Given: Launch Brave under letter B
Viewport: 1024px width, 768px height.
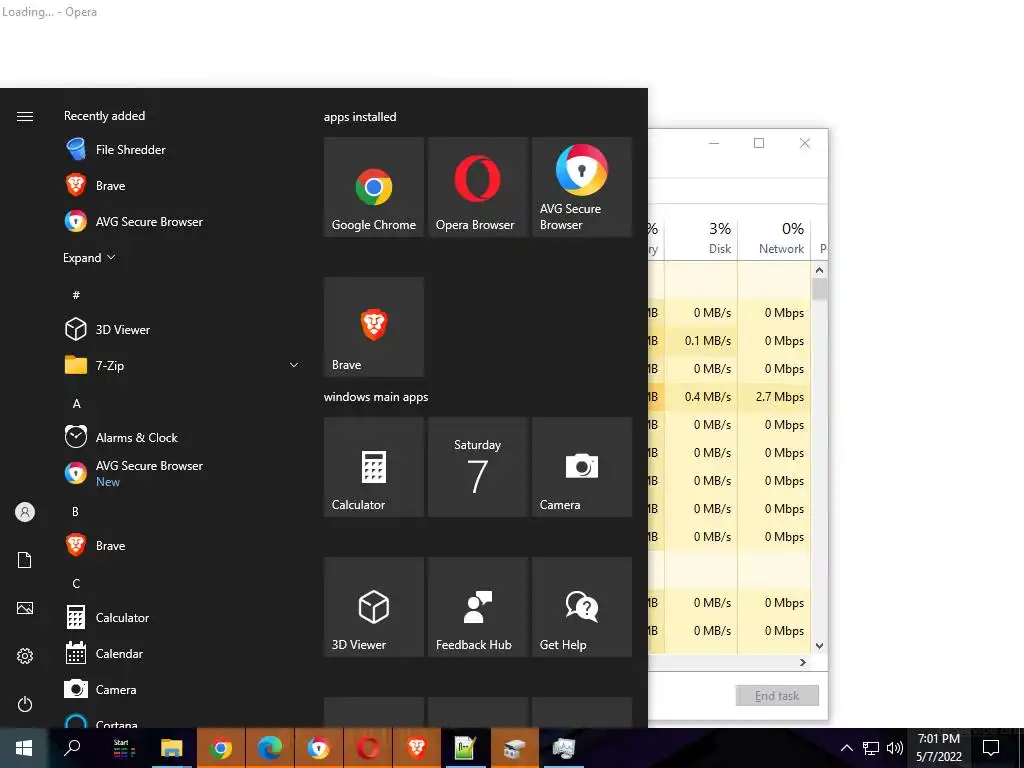Looking at the screenshot, I should tap(182, 545).
